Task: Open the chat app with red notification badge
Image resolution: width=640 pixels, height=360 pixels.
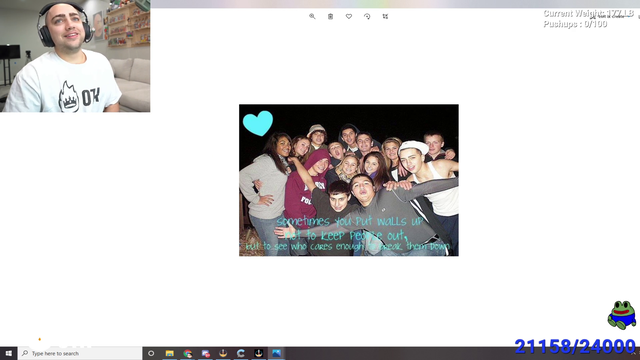Action: (x=206, y=353)
